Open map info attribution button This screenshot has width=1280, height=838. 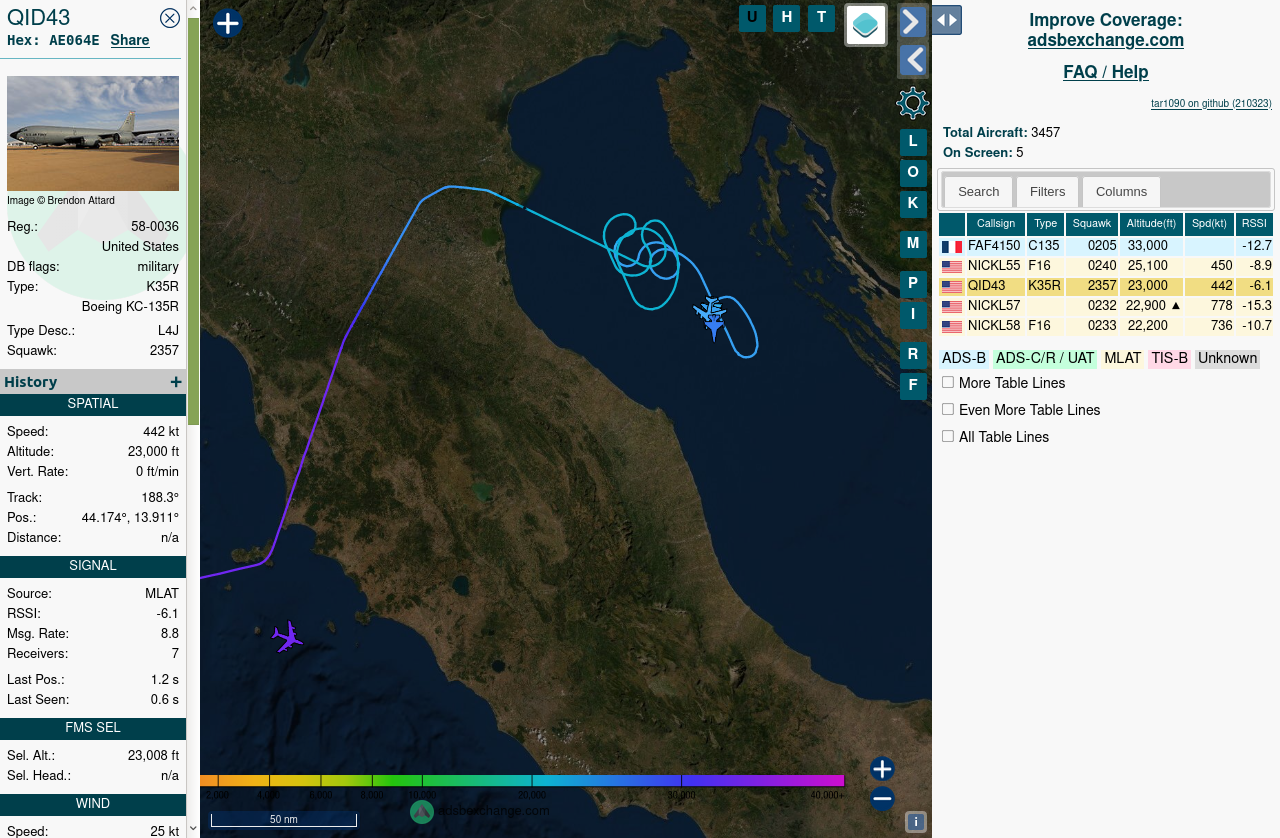click(x=915, y=822)
